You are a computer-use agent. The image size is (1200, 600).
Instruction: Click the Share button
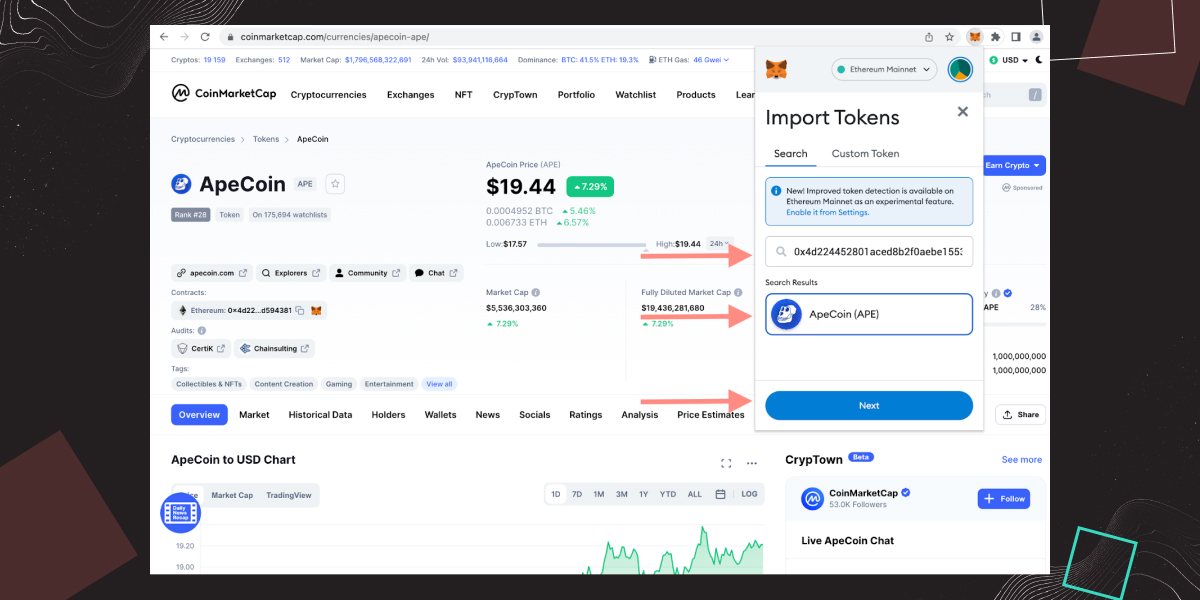(x=1020, y=414)
